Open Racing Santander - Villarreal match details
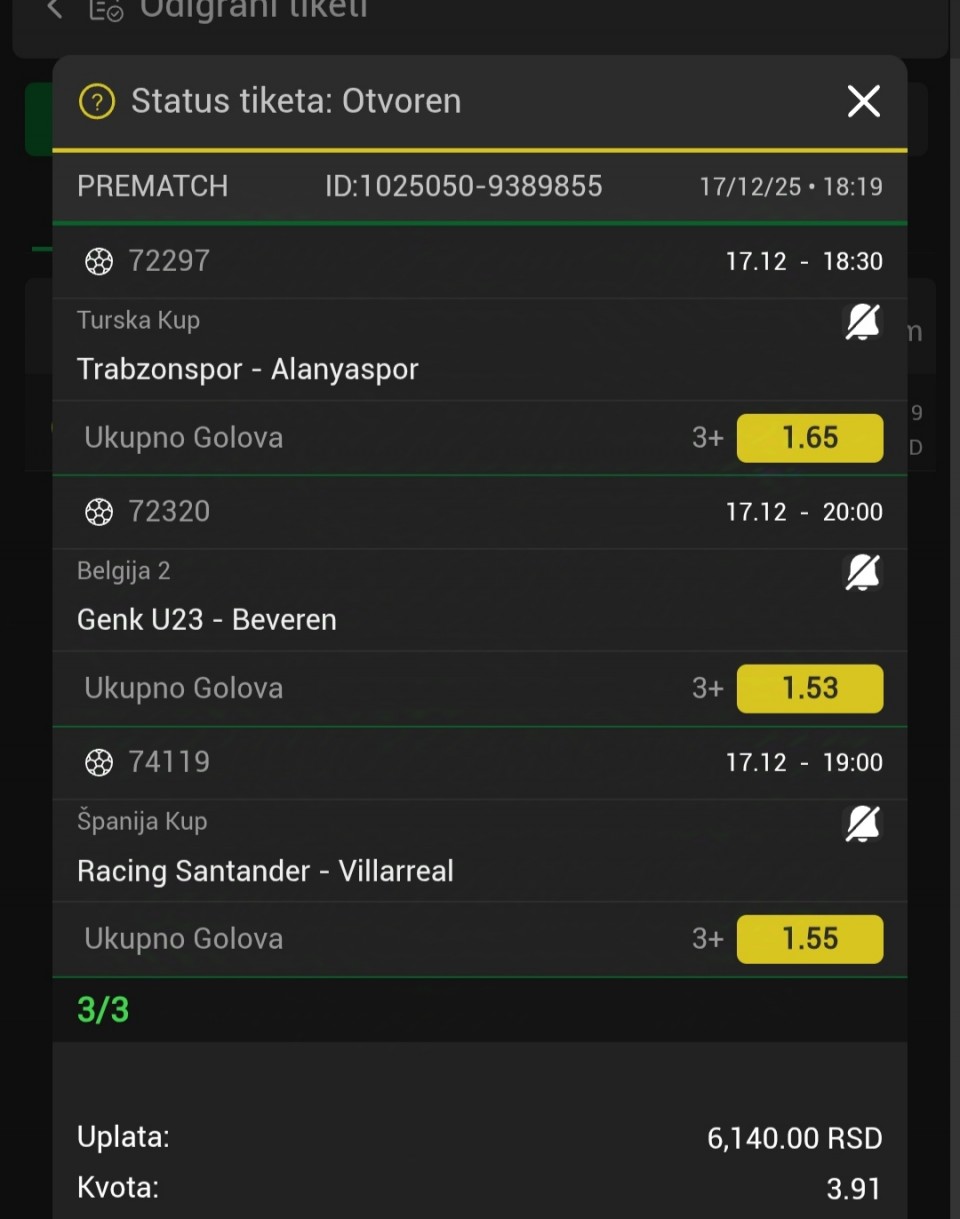 coord(265,871)
